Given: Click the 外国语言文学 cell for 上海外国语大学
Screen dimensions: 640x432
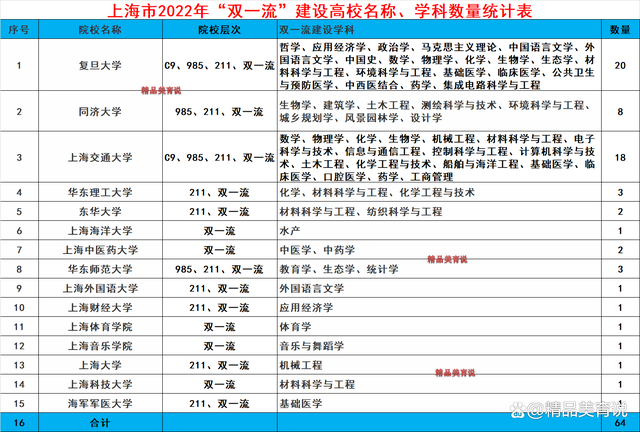Looking at the screenshot, I should click(x=439, y=288).
